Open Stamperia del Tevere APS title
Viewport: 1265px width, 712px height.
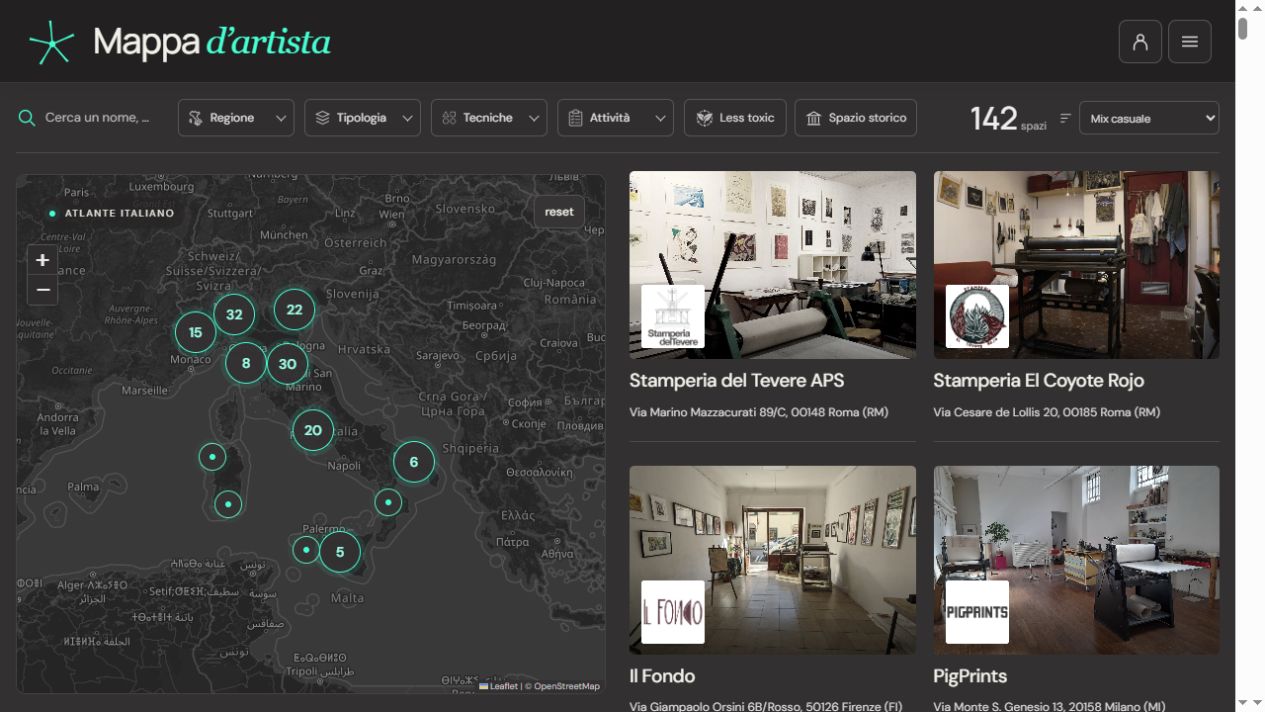pos(736,381)
